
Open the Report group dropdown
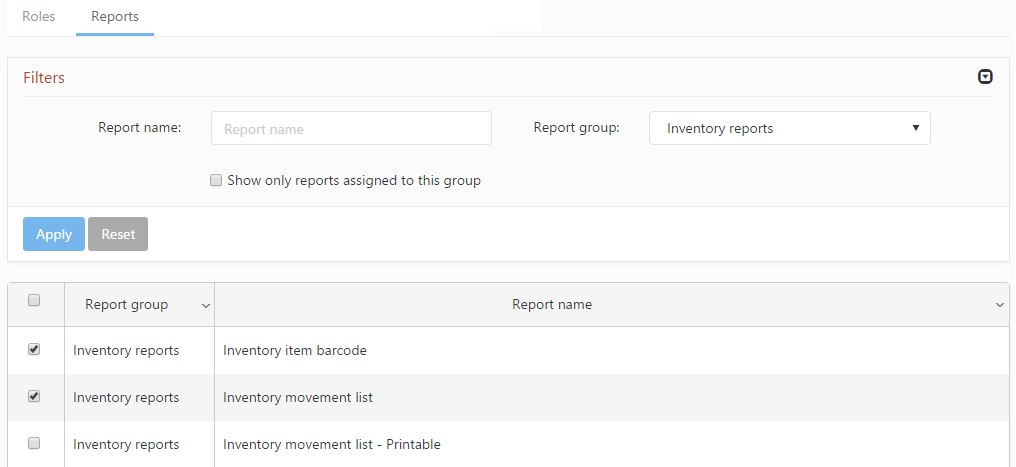(x=789, y=128)
